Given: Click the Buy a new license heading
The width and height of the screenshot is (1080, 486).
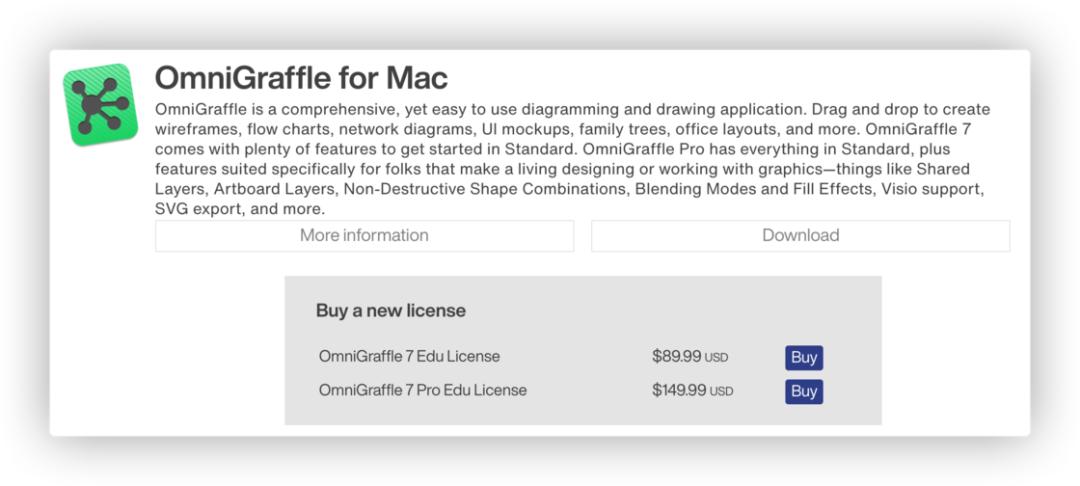Looking at the screenshot, I should 391,310.
